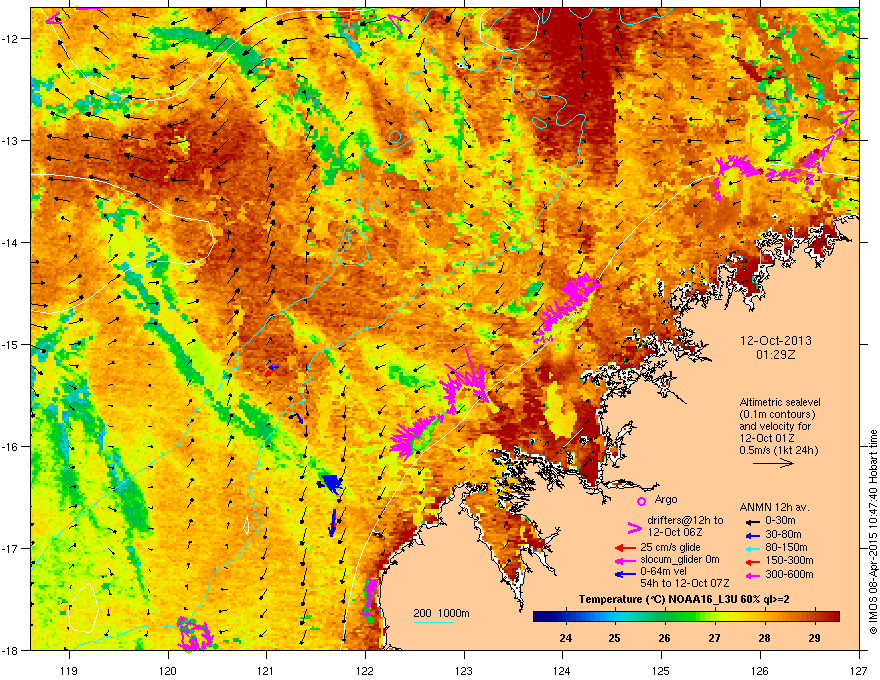Click the blue arrow beside 0-64m vel
880x680 pixels.
625,574
